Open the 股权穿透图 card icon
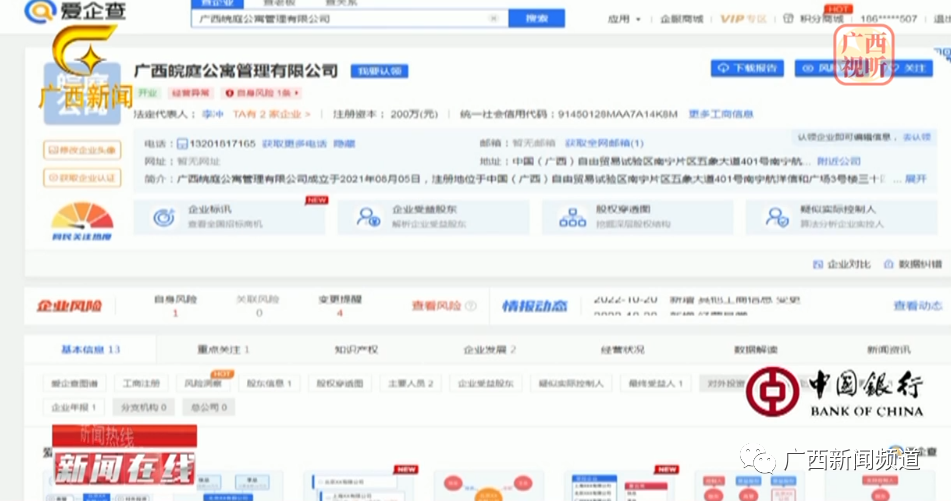 (x=573, y=217)
